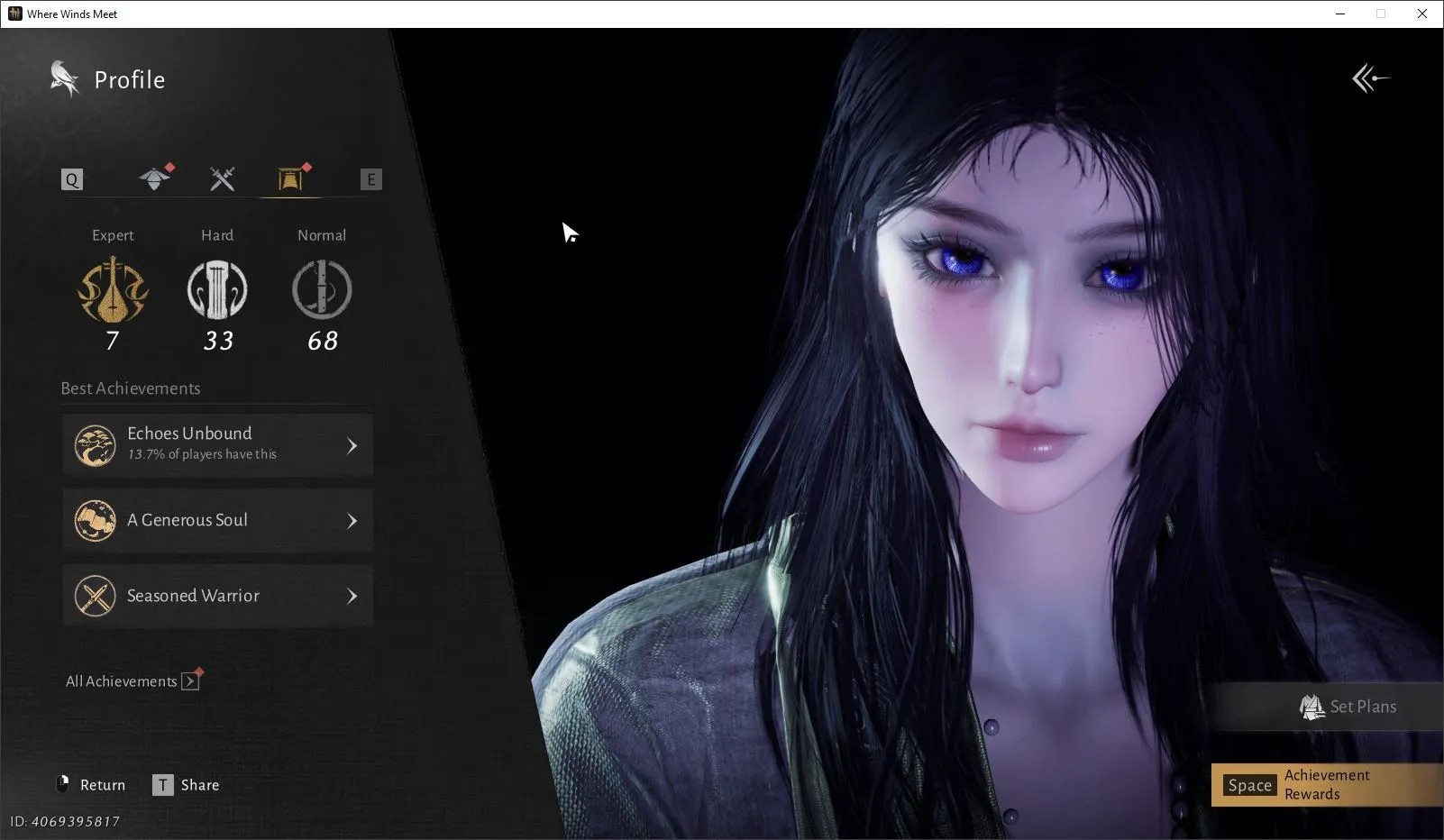Expand the A Generous Soul chevron arrow
The width and height of the screenshot is (1444, 840).
[352, 521]
